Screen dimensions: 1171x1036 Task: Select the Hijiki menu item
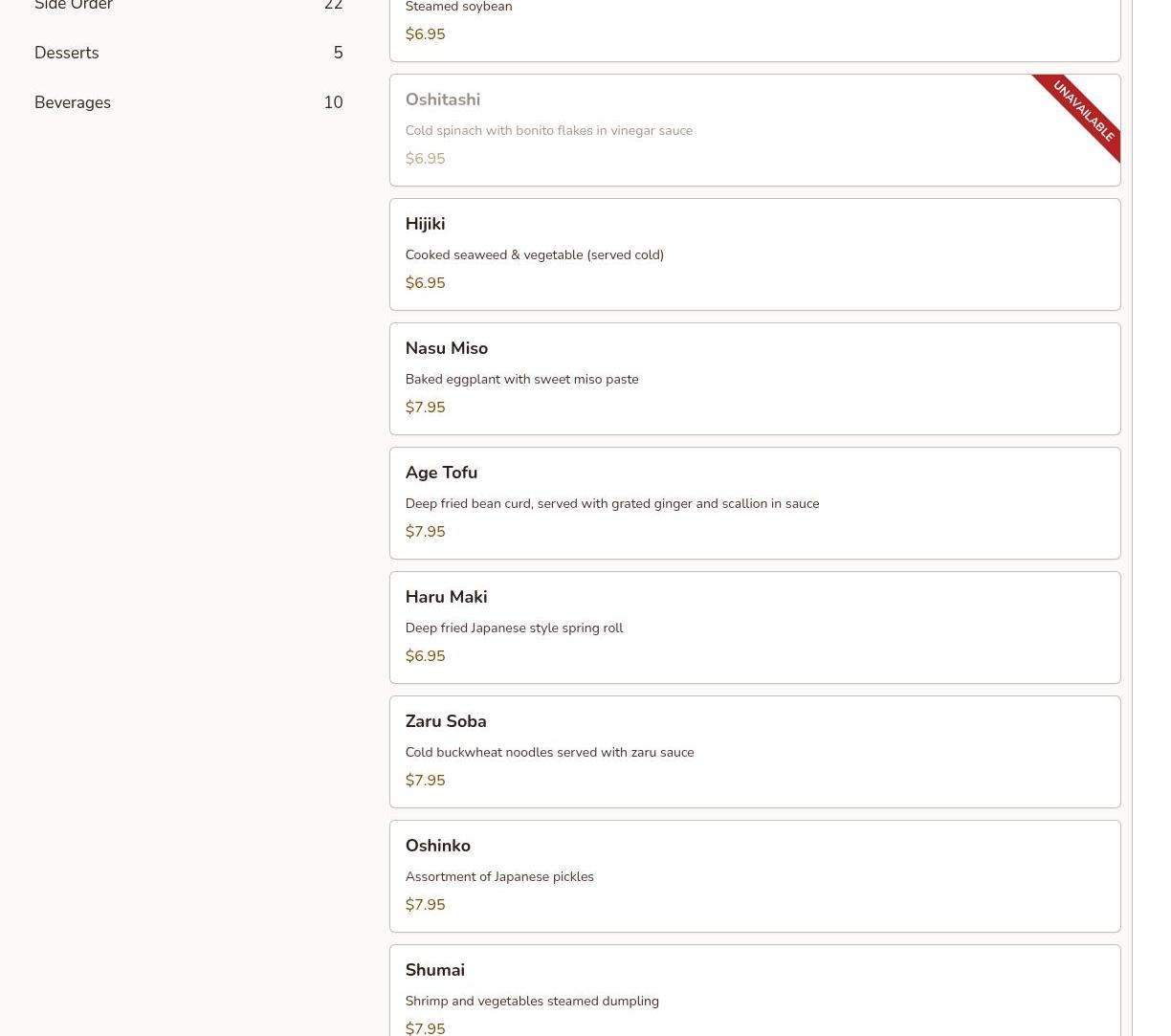[x=755, y=254]
